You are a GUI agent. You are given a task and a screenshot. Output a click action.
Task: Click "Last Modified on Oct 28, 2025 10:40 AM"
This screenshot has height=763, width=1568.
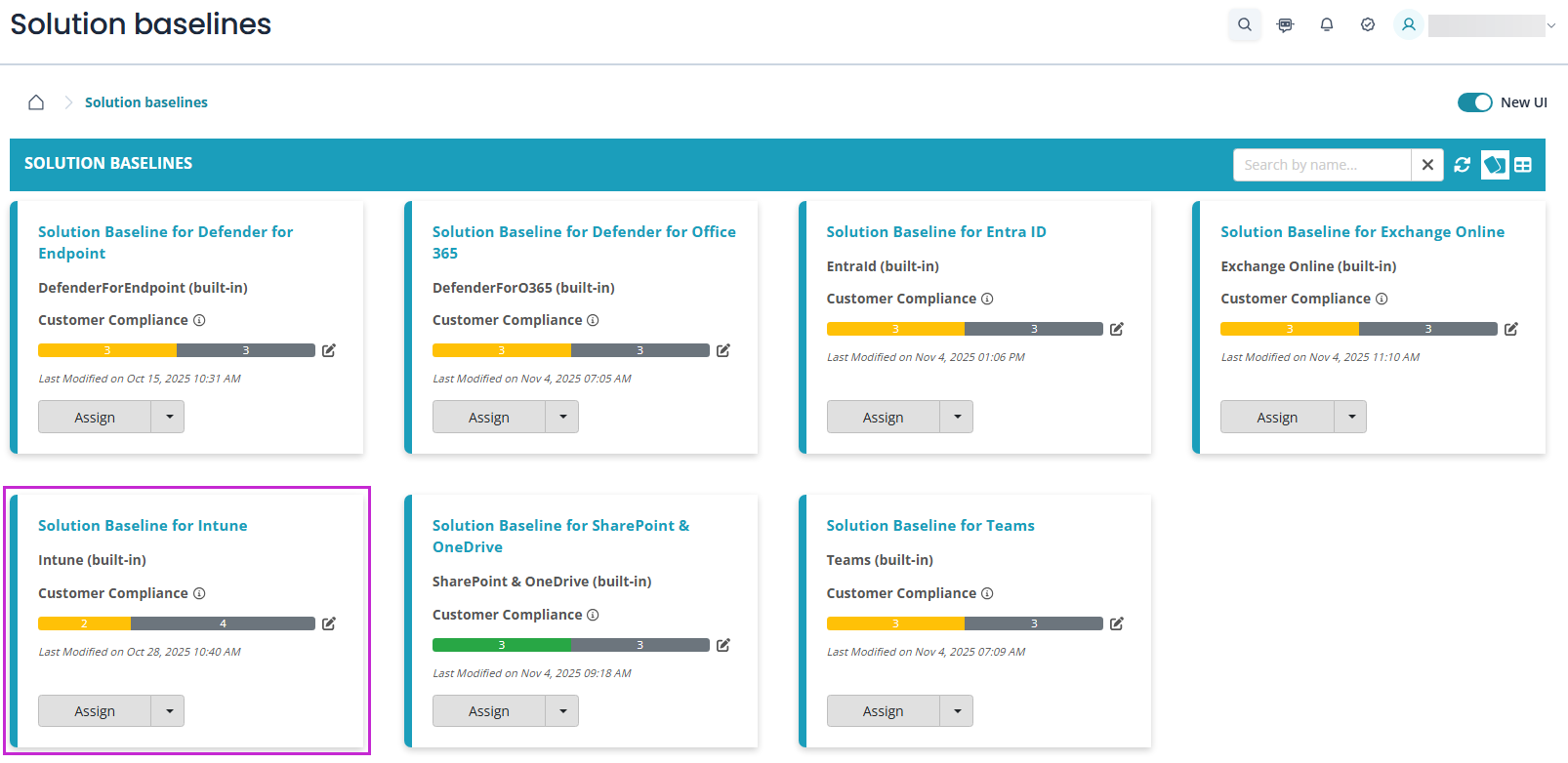click(x=140, y=652)
